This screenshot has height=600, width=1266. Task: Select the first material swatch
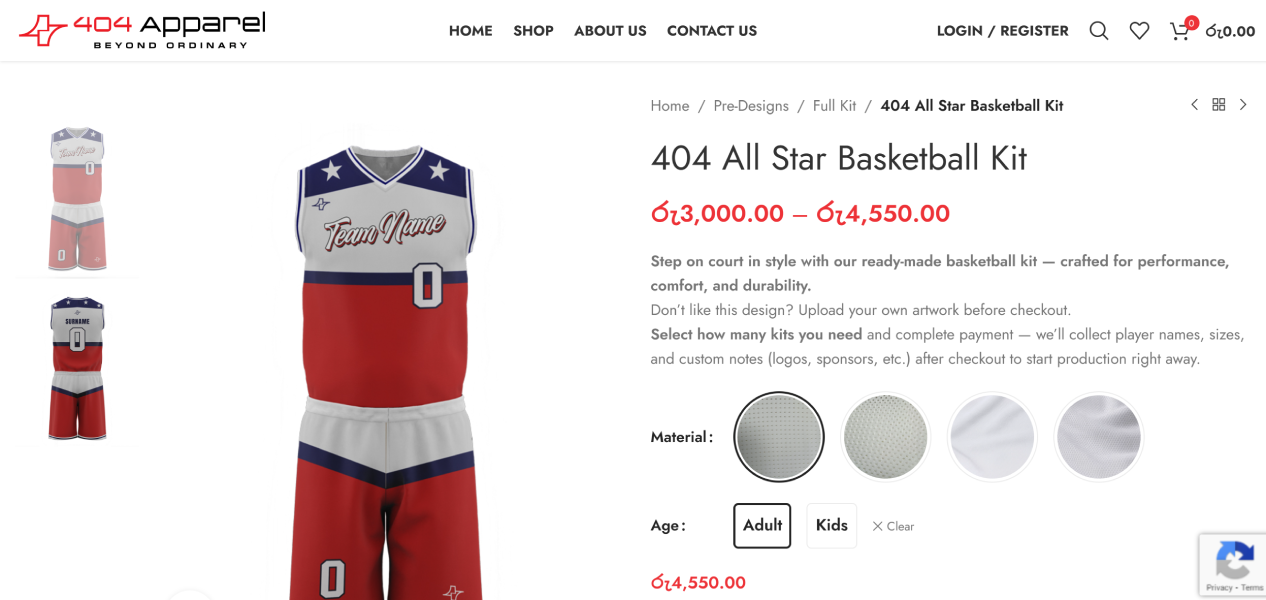pyautogui.click(x=779, y=437)
